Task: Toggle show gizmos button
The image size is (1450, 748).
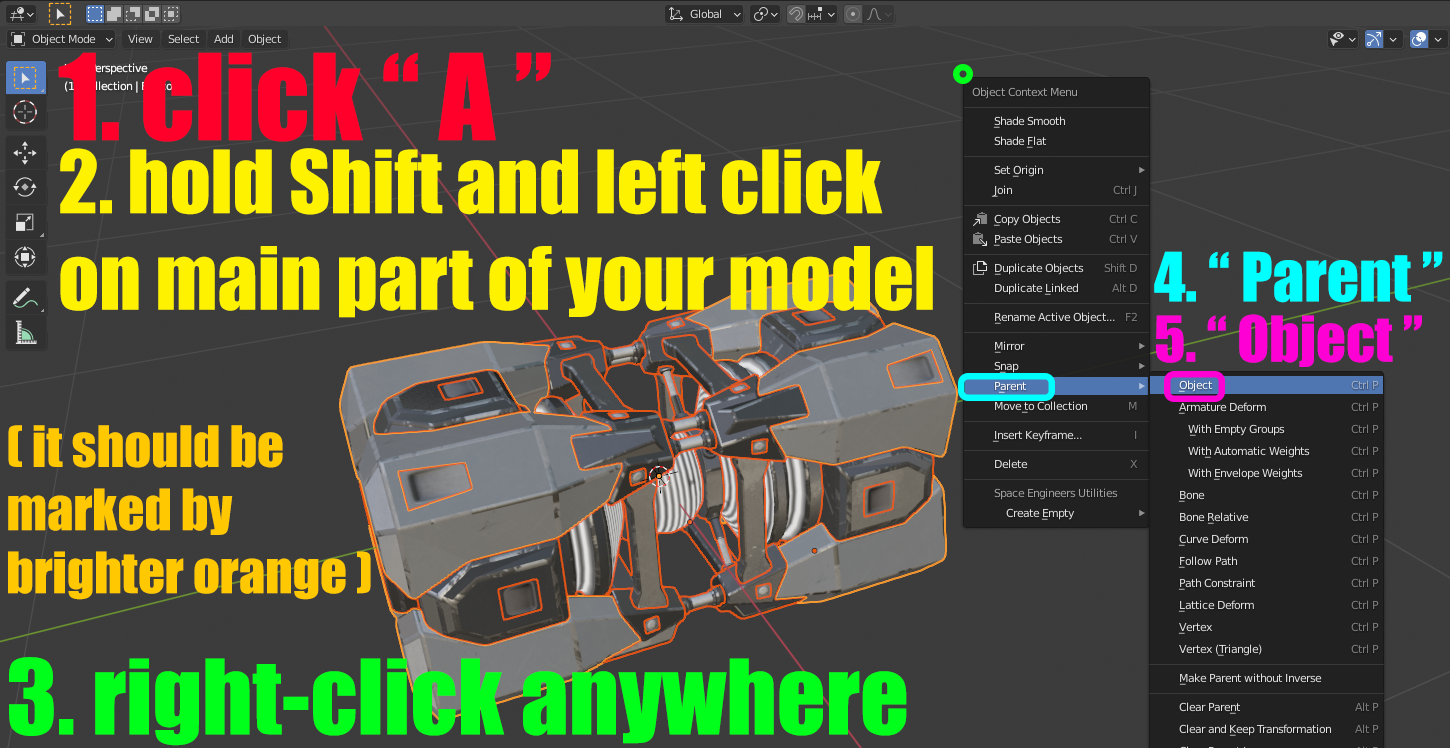Action: [1374, 39]
